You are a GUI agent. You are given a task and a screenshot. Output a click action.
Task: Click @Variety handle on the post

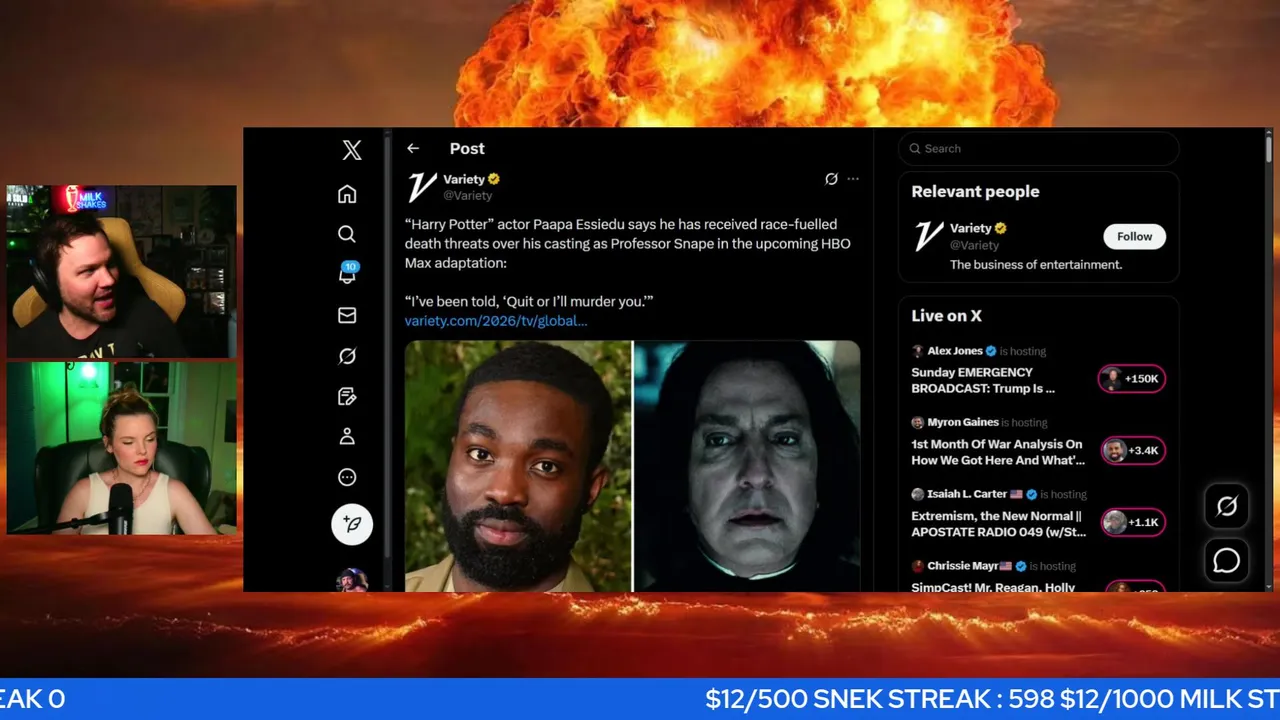click(x=468, y=196)
